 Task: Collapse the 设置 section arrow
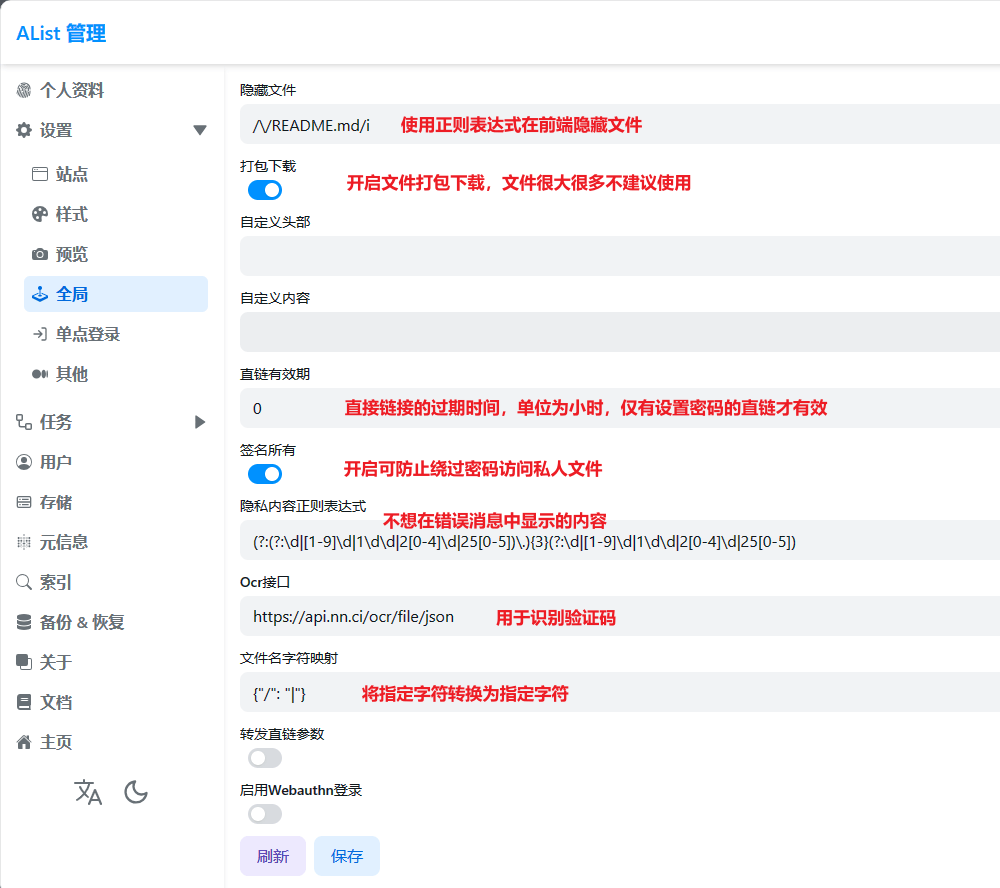click(200, 130)
